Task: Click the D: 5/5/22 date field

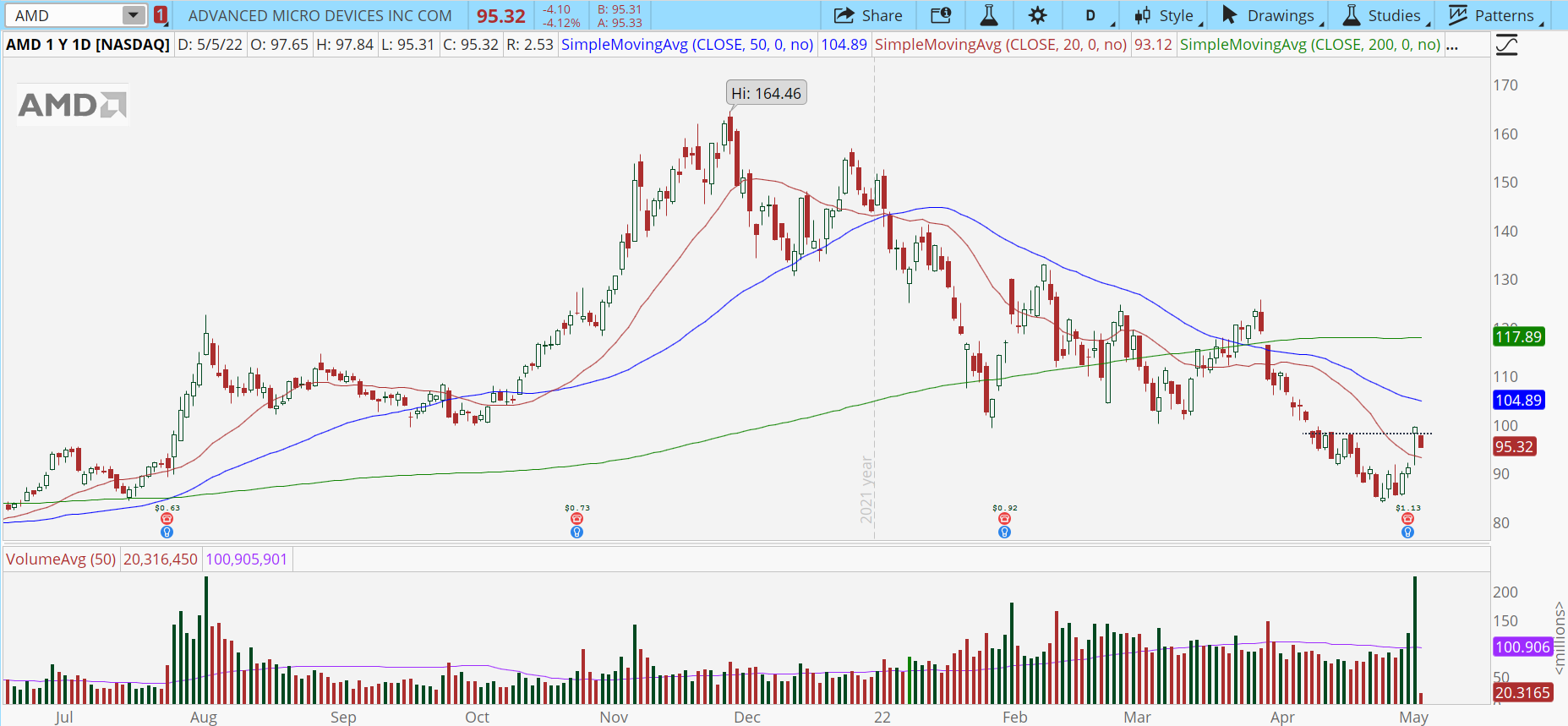Action: (210, 45)
